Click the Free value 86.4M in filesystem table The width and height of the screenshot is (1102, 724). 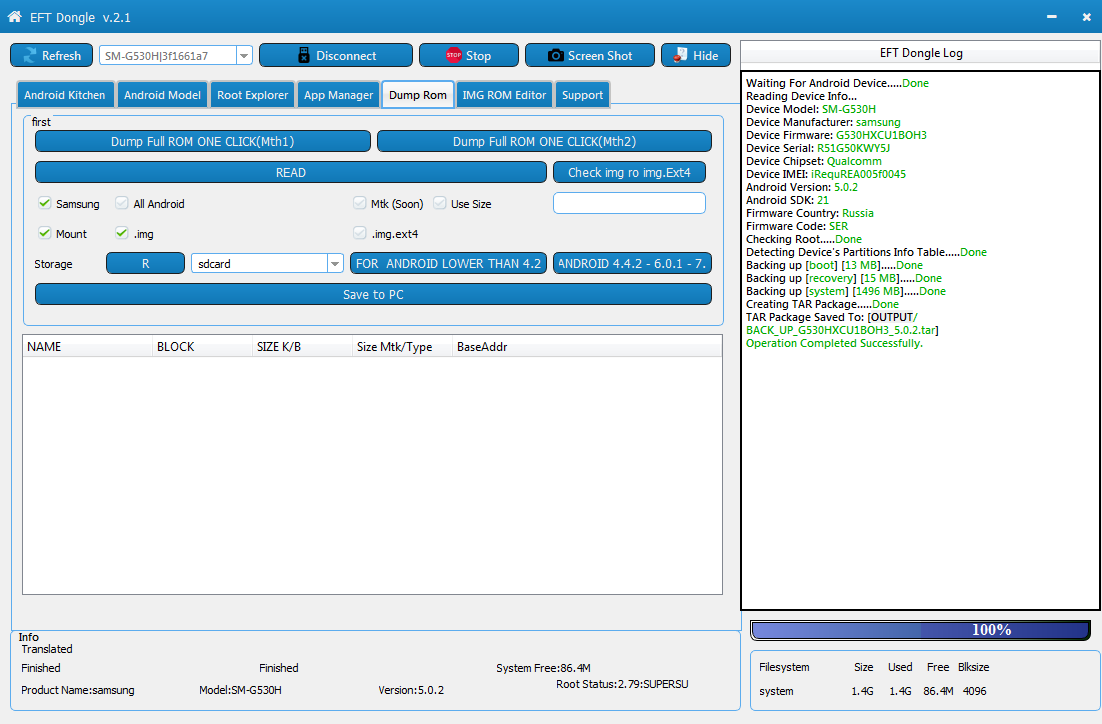(x=938, y=692)
